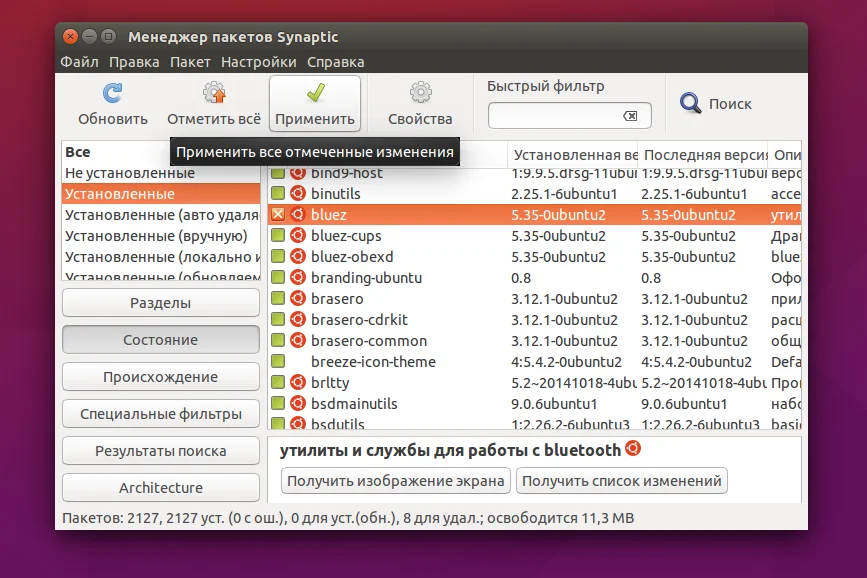867x578 pixels.
Task: Click the Ubuntu logo icon next to bsdmainutils
Action: (298, 404)
